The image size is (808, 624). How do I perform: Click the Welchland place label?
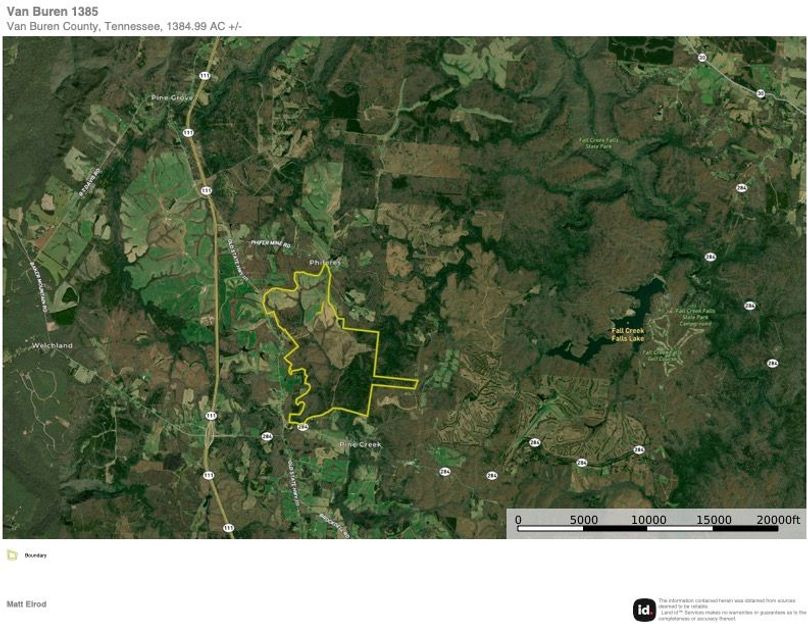[x=52, y=345]
